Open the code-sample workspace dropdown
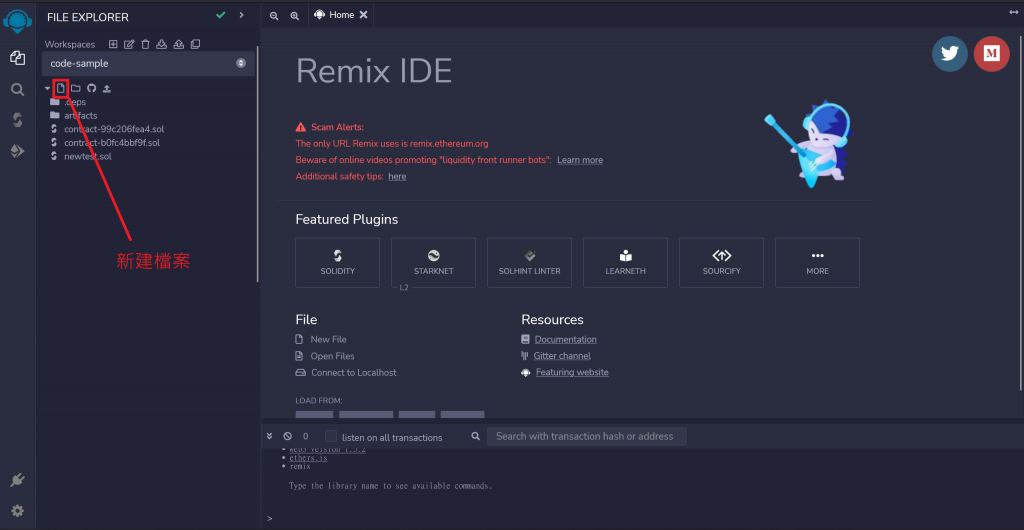Viewport: 1024px width, 530px height. point(148,63)
